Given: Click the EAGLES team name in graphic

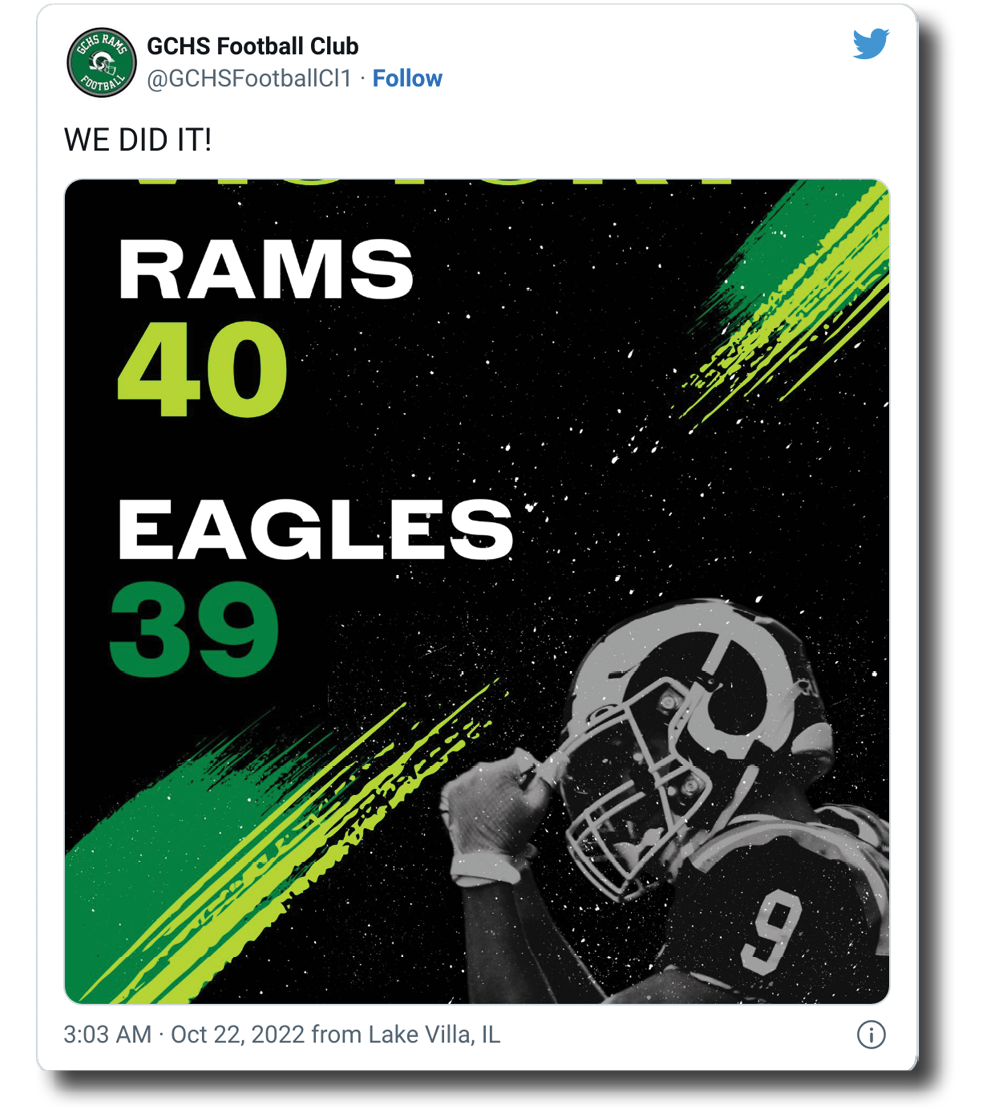Looking at the screenshot, I should (315, 530).
